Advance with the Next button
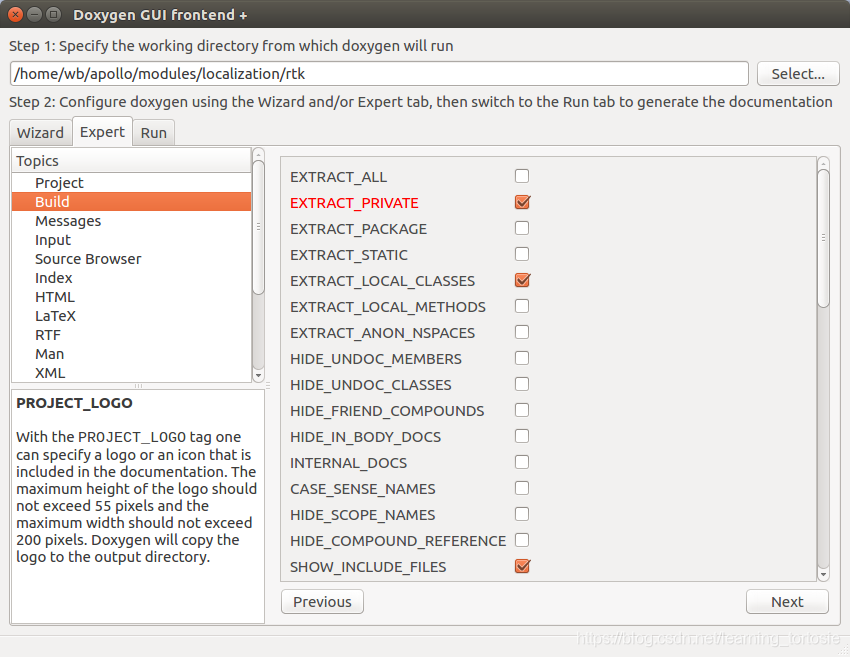 pyautogui.click(x=787, y=602)
